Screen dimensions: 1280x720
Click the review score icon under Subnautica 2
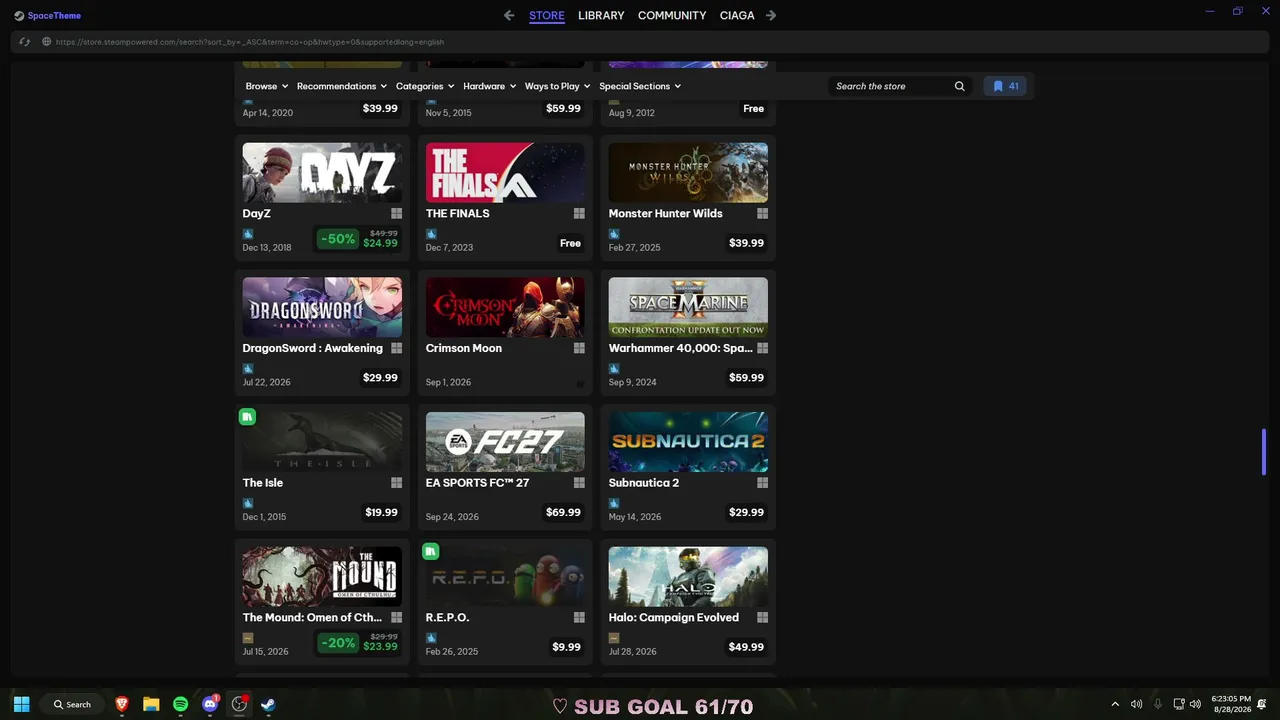click(614, 504)
